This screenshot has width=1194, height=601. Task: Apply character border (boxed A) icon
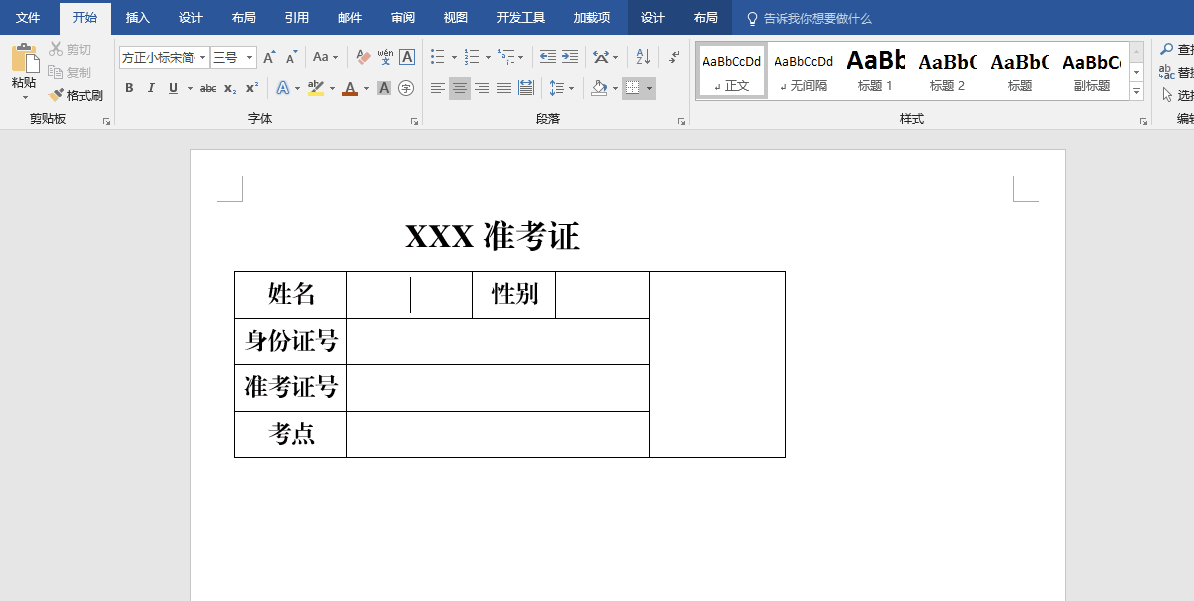click(407, 57)
